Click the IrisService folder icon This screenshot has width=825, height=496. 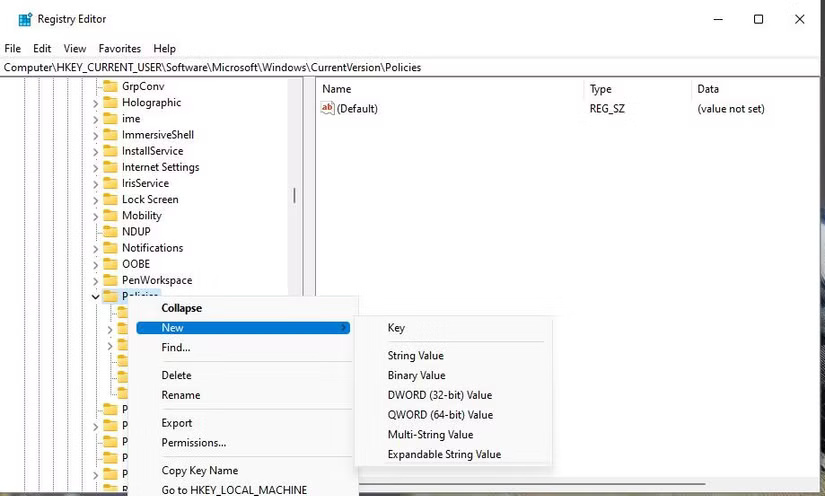click(110, 184)
